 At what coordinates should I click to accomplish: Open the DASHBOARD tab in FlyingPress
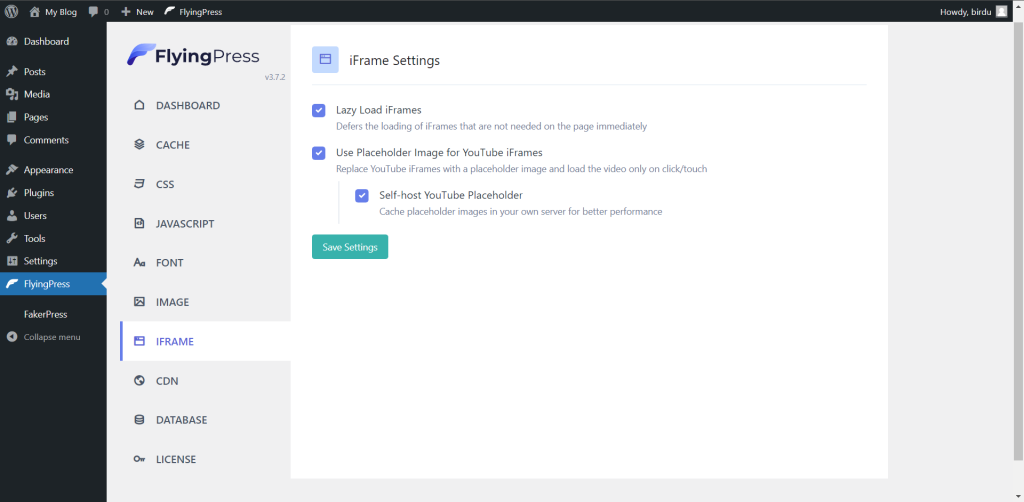[205, 105]
